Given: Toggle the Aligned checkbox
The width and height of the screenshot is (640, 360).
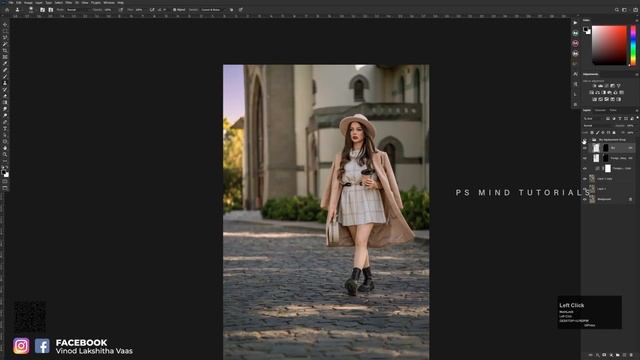Looking at the screenshot, I should point(175,9).
